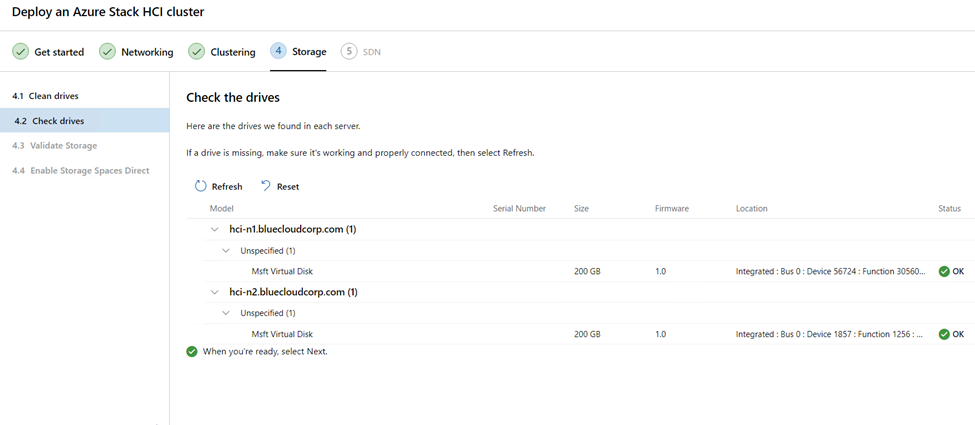The image size is (975, 425).
Task: Click OK status icon for hci-n1 disk
Action: tap(944, 271)
